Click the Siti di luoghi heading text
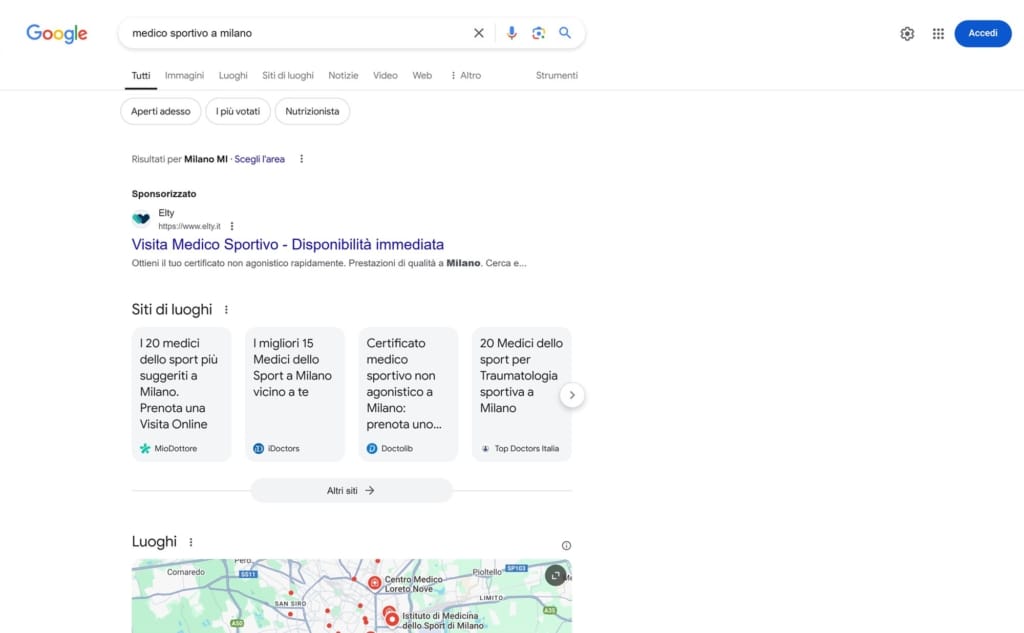1024x633 pixels. tap(172, 310)
